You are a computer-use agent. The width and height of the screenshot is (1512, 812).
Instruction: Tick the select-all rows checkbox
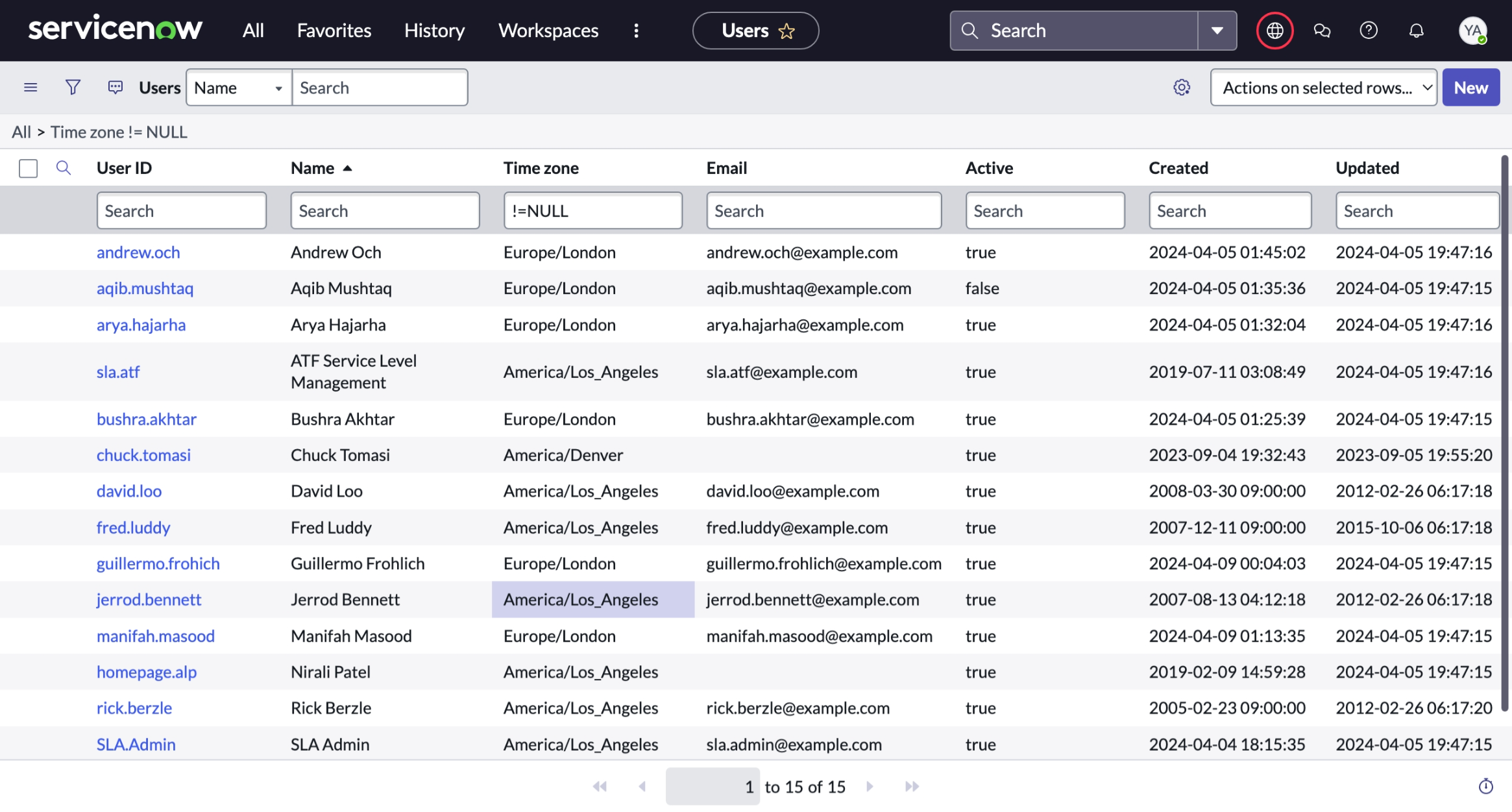pos(28,168)
